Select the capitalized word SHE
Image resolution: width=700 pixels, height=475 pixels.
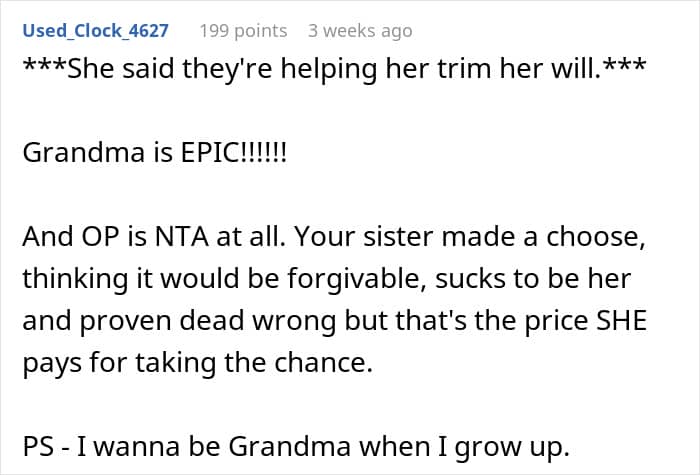click(x=622, y=321)
